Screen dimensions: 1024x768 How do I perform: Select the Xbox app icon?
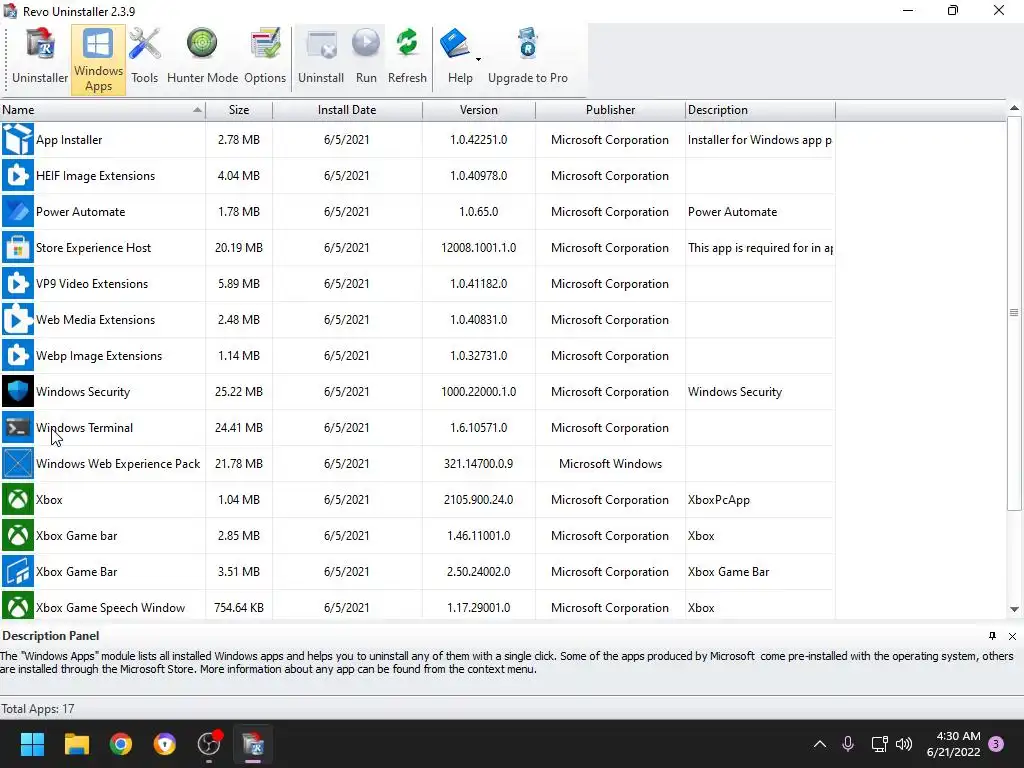(x=18, y=499)
